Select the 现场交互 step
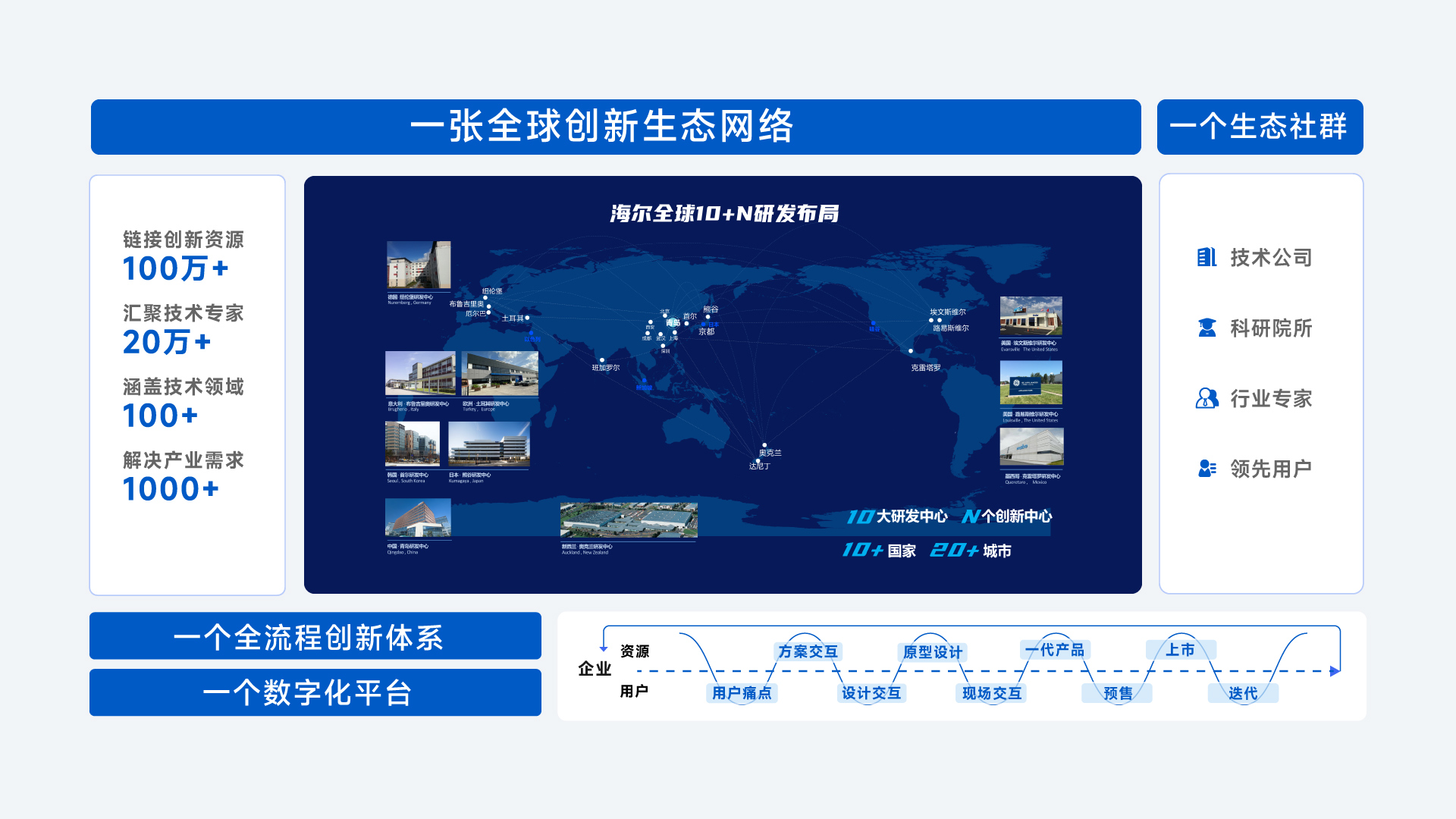The width and height of the screenshot is (1456, 819). [992, 693]
